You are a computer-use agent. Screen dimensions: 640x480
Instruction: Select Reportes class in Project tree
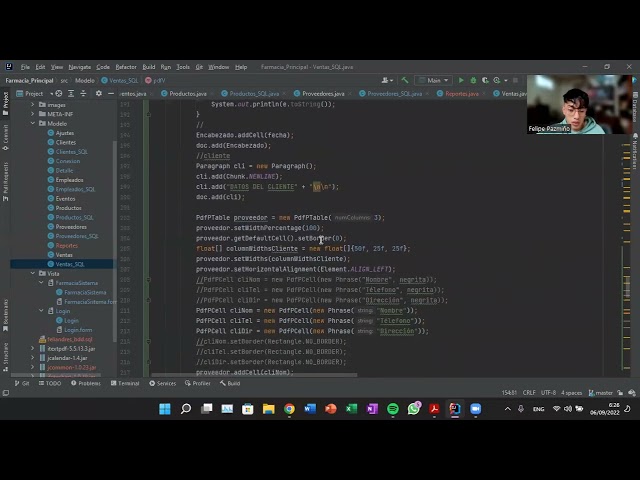[62, 245]
